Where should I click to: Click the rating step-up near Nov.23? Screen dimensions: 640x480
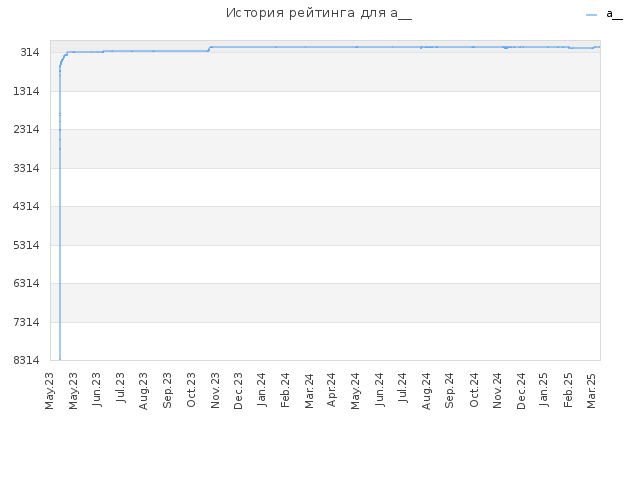coord(209,49)
